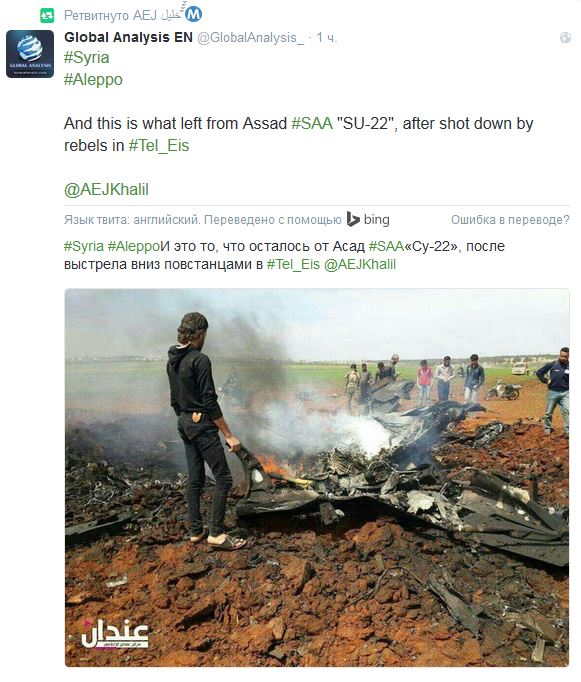Click the globe icon beside the tweet
581x682 pixels.
click(x=565, y=38)
